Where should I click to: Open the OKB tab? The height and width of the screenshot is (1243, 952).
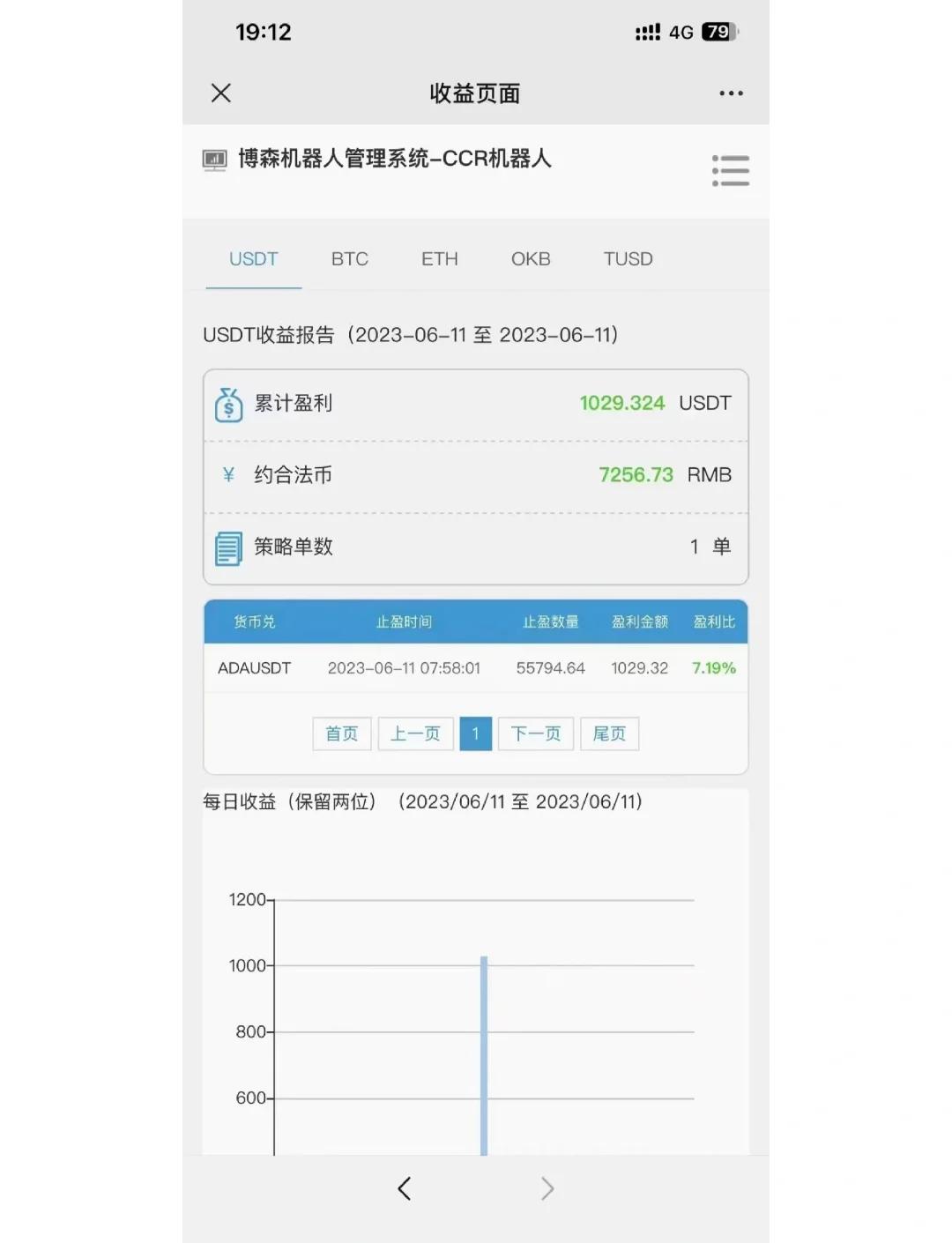click(x=530, y=258)
